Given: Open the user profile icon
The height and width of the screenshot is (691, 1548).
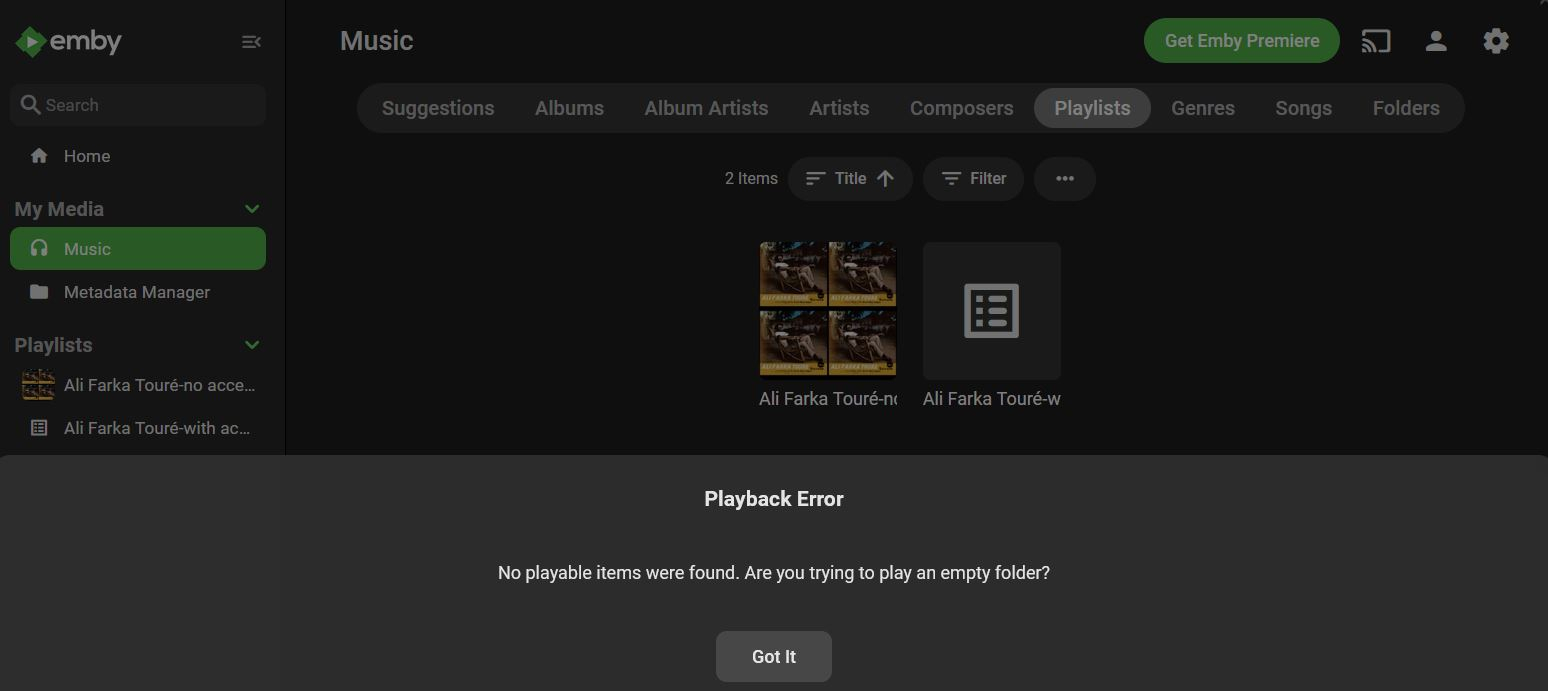Looking at the screenshot, I should click(x=1436, y=41).
